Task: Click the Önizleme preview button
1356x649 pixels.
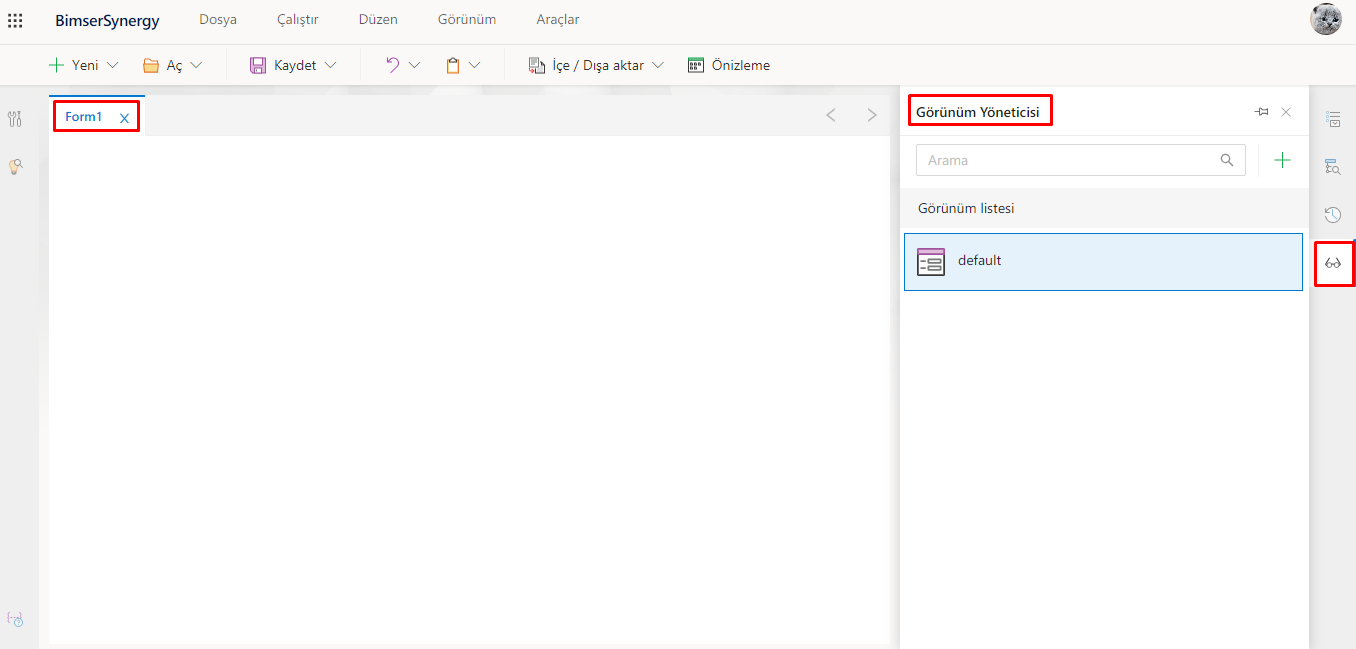Action: (729, 65)
